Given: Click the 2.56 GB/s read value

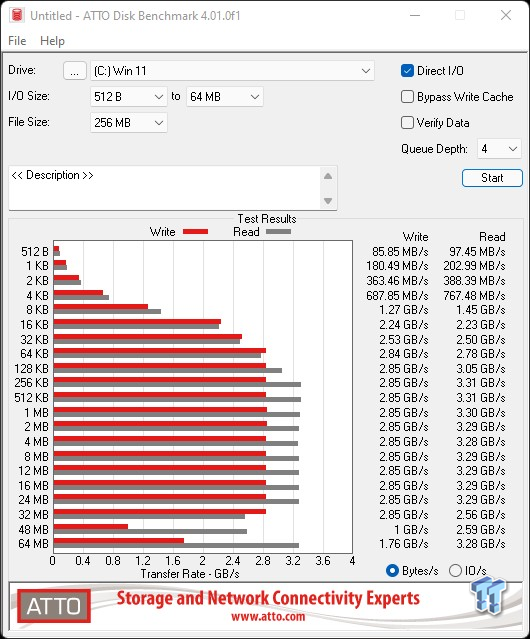Looking at the screenshot, I should click(x=481, y=515).
